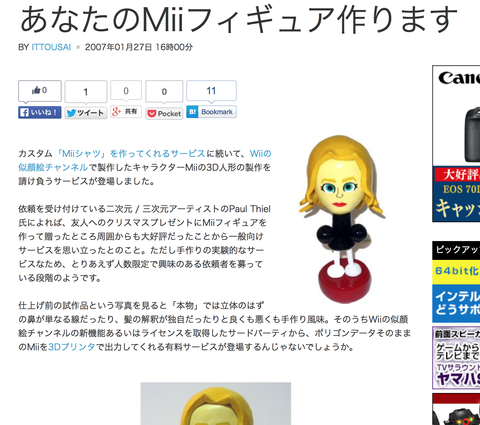Open the Hatena bookmark count showing 11

click(x=211, y=91)
